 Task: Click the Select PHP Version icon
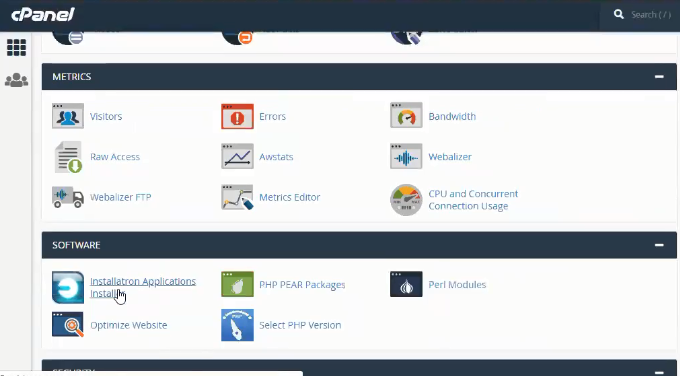(237, 325)
